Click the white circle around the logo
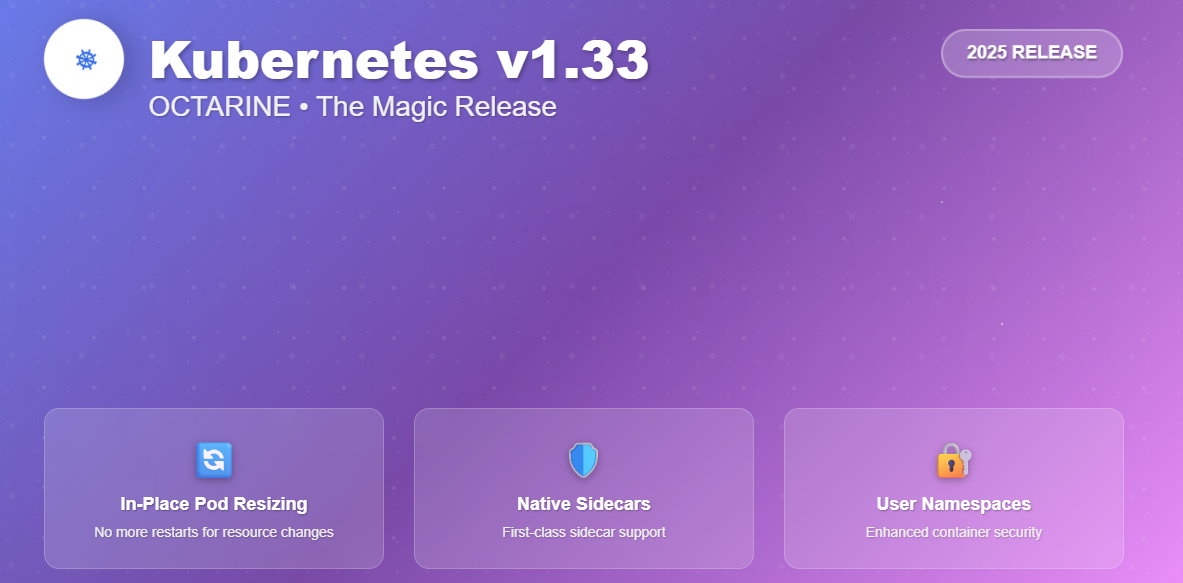The width and height of the screenshot is (1183, 583). (84, 59)
